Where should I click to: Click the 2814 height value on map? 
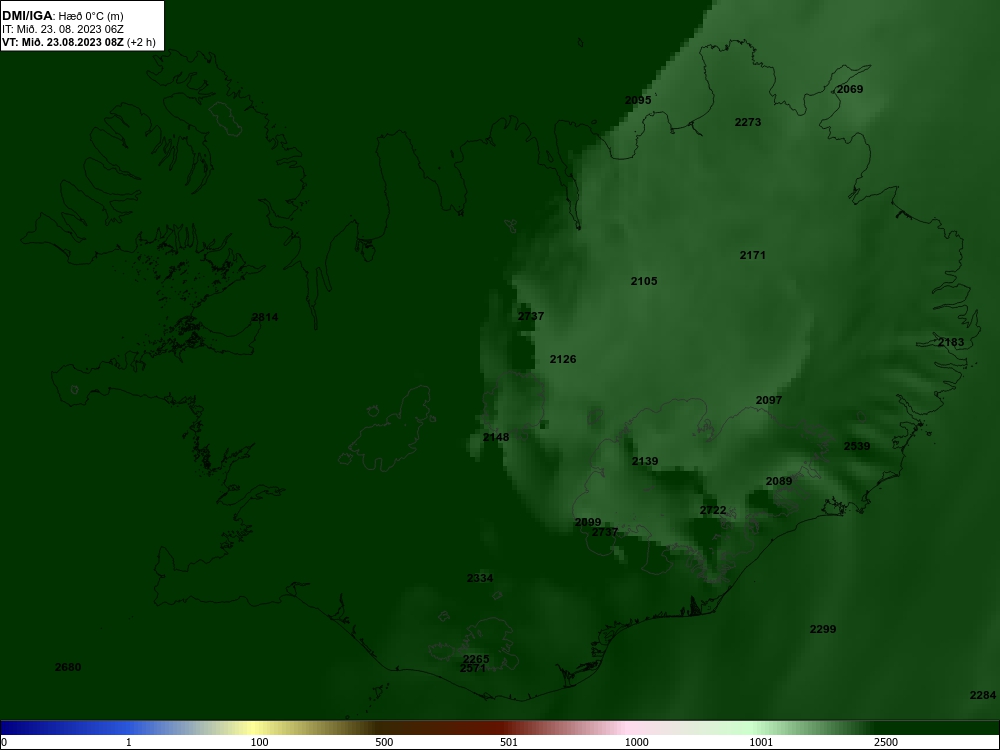tap(265, 317)
